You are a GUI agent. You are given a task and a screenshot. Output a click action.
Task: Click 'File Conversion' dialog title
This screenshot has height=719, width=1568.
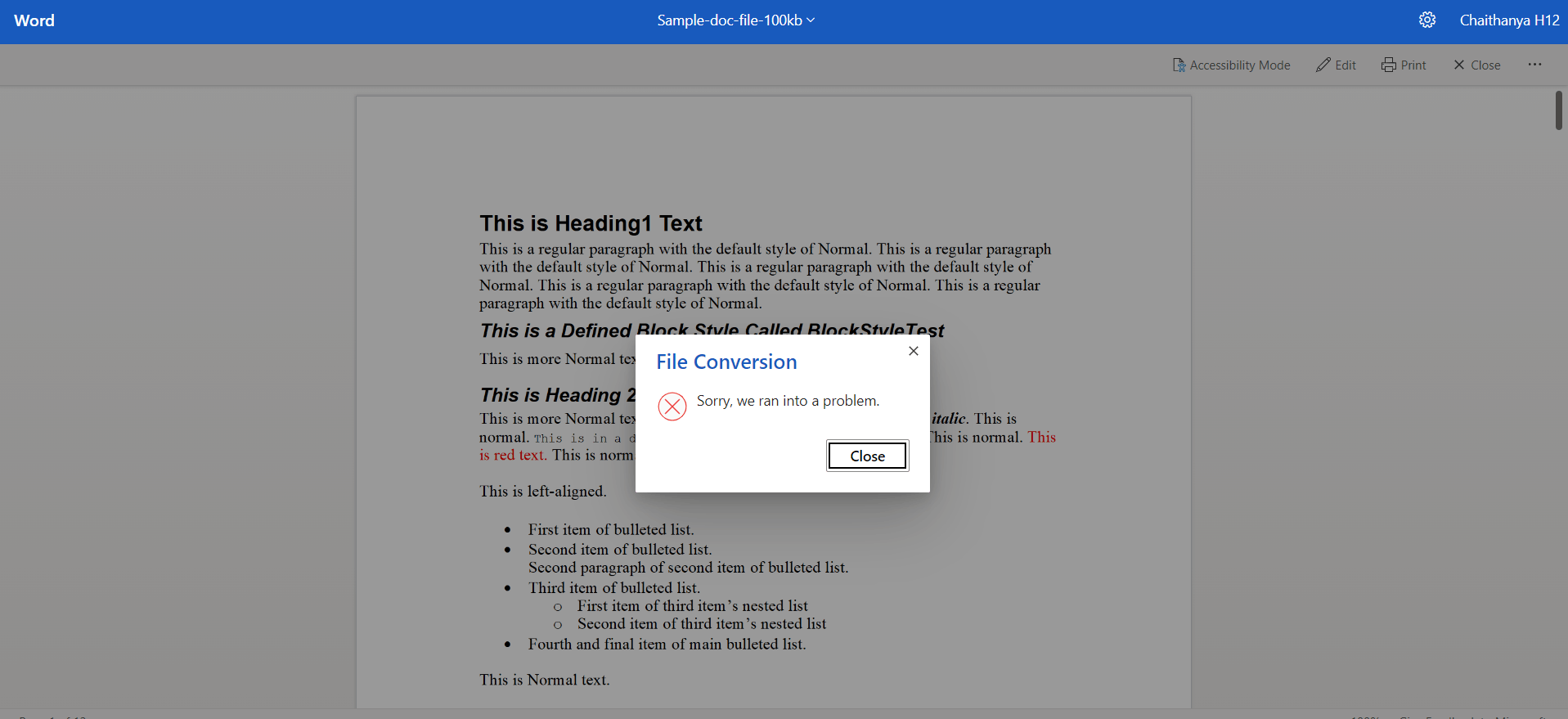(726, 362)
